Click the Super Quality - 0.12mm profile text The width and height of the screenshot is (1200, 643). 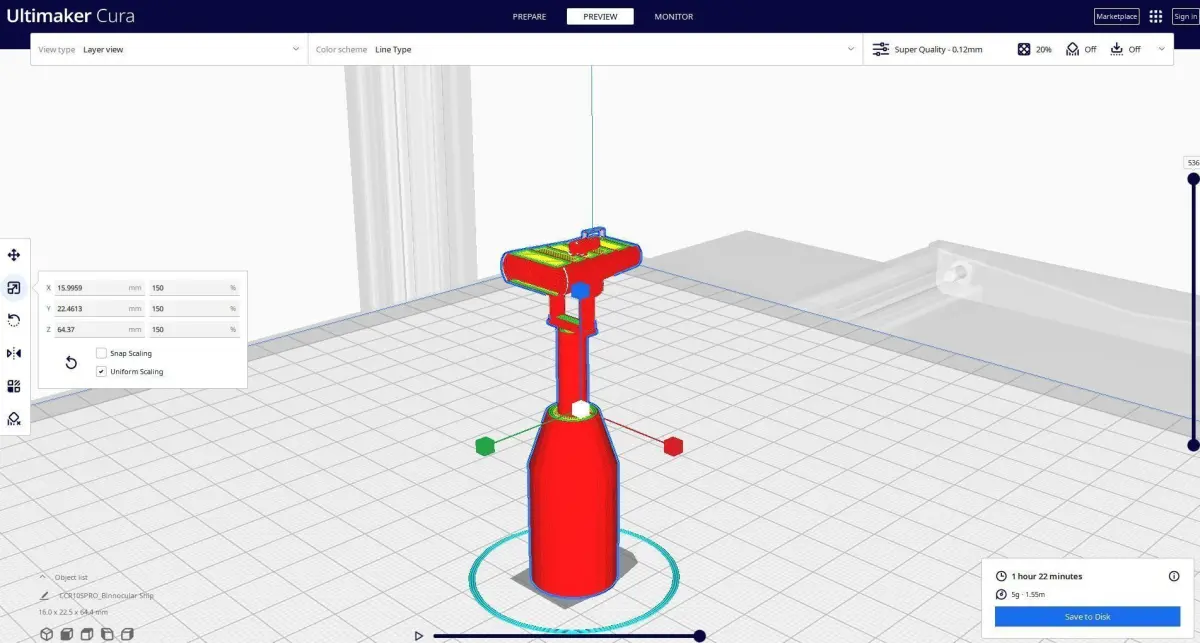[x=938, y=49]
